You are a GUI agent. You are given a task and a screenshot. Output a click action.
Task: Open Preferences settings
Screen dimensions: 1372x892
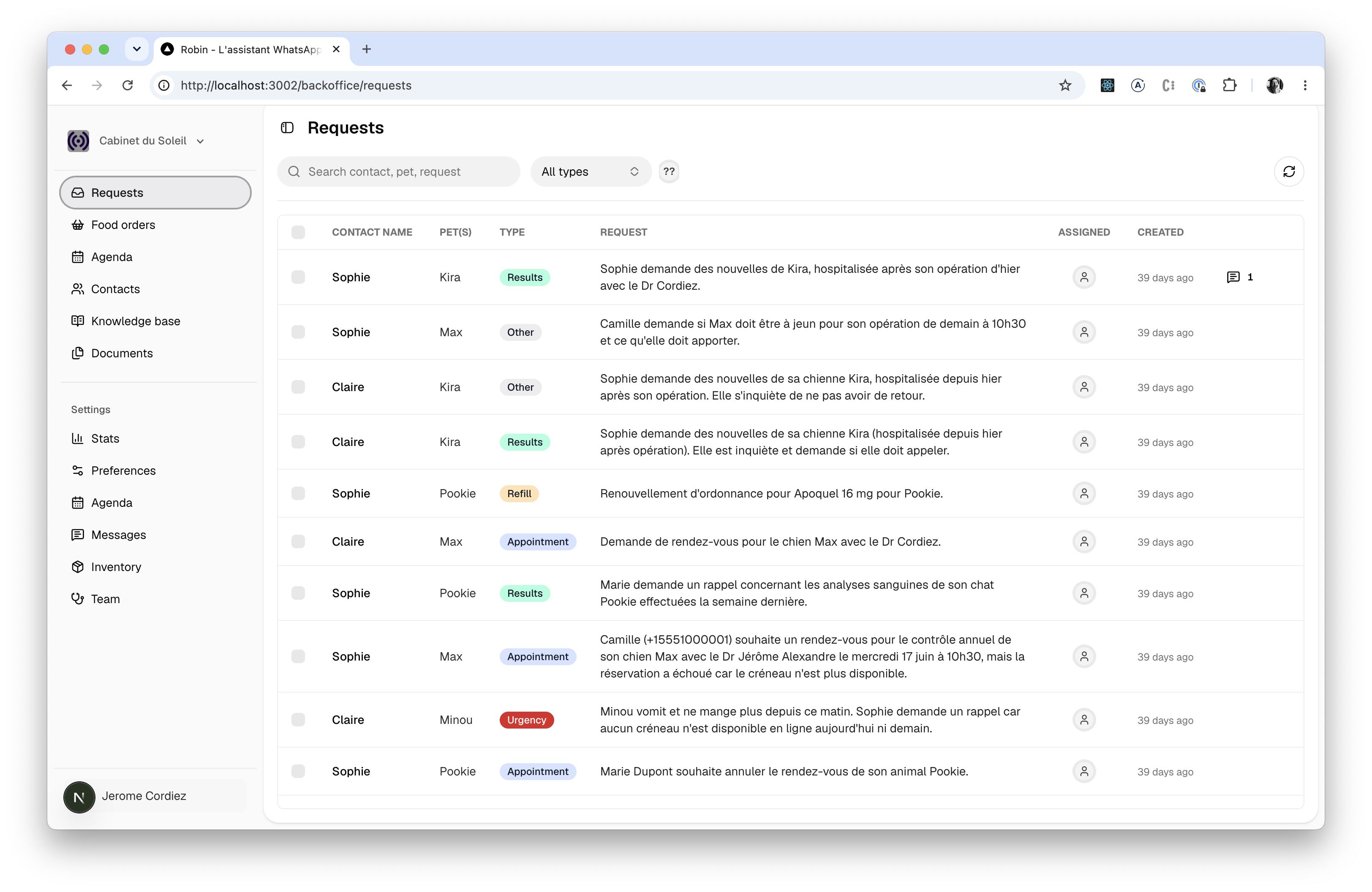click(x=155, y=471)
